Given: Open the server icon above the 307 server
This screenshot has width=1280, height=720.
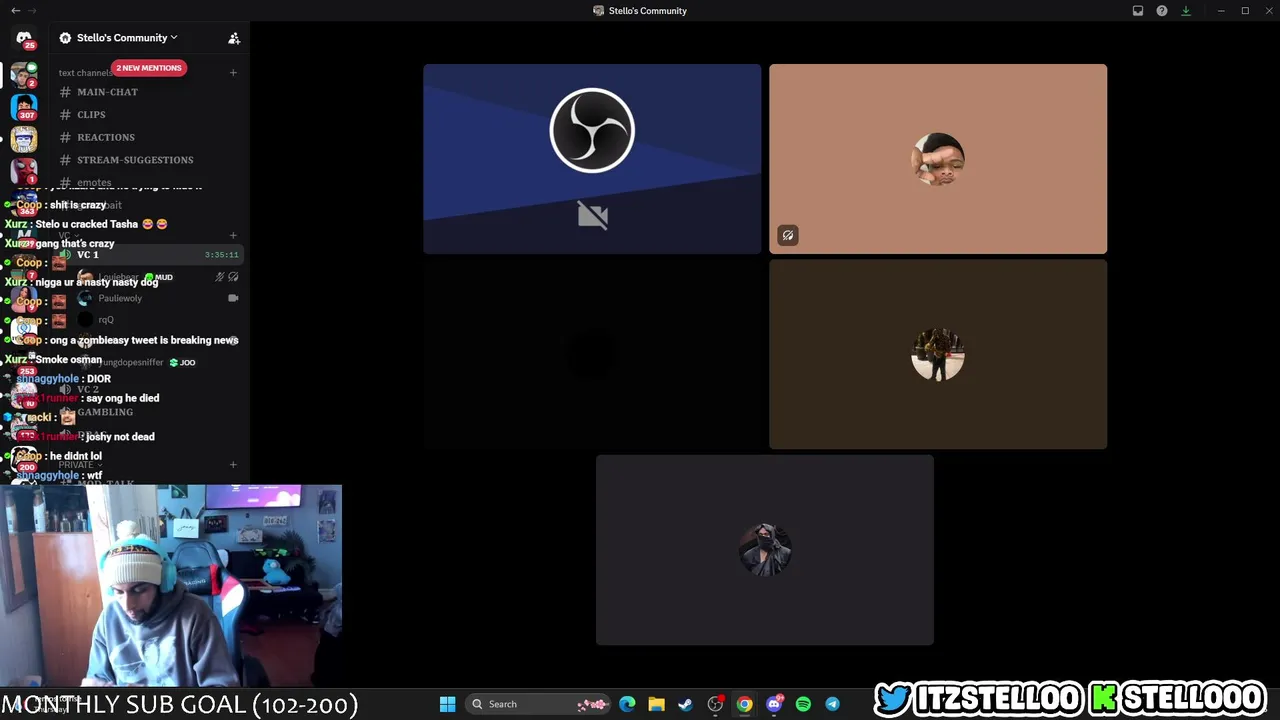Looking at the screenshot, I should [x=24, y=74].
